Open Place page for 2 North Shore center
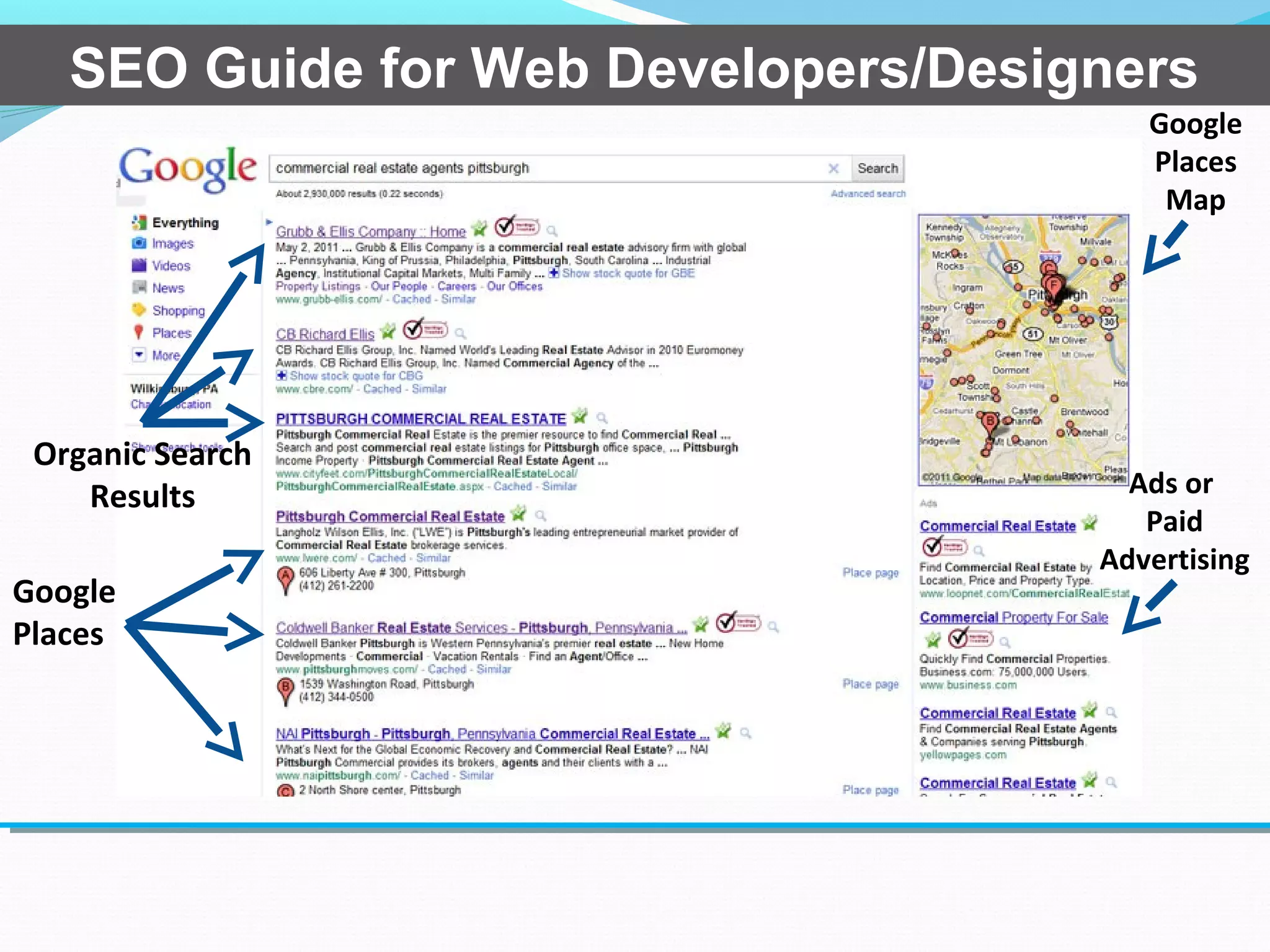 coord(871,790)
